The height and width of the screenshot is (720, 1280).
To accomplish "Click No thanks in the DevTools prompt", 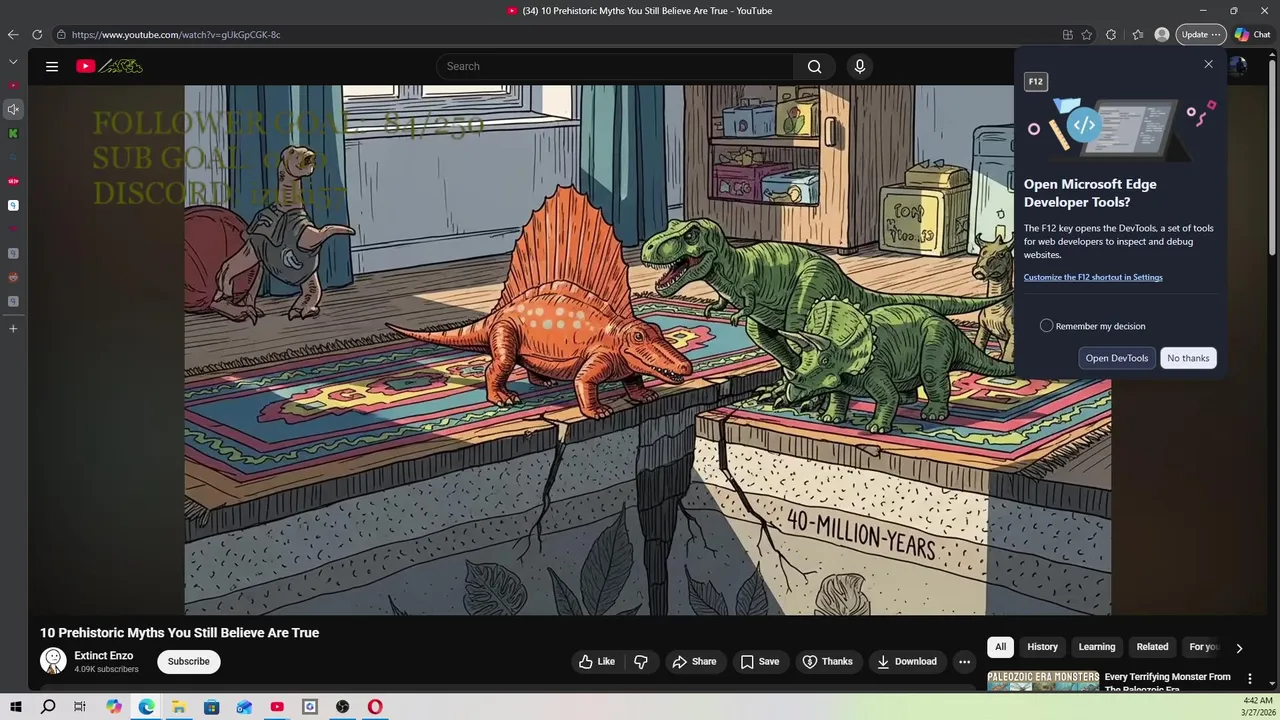I will coord(1188,358).
